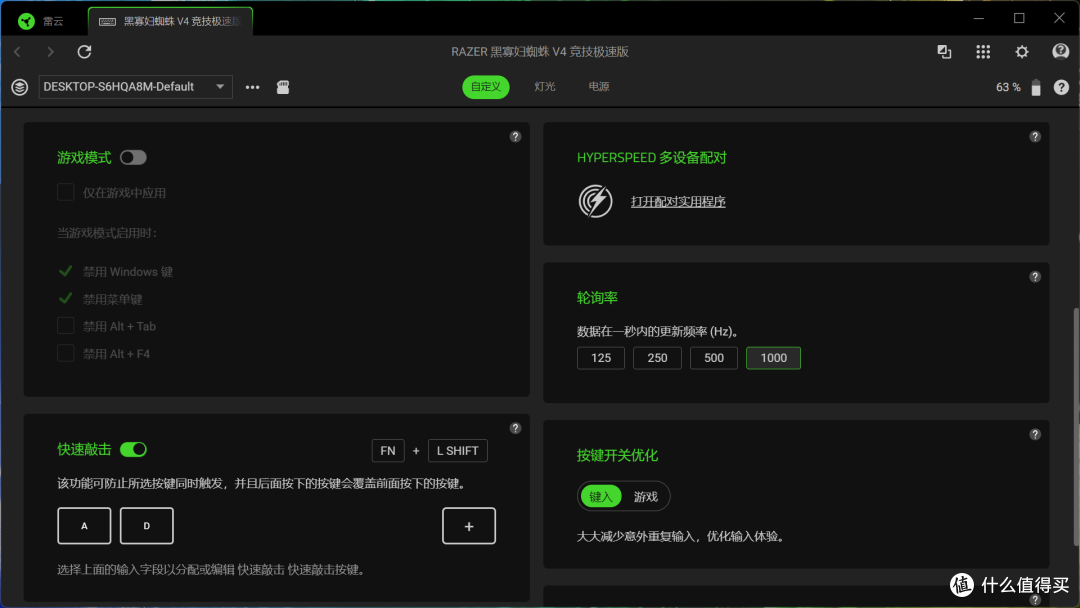Open settings with the gear icon
1080x608 pixels.
tap(1021, 52)
